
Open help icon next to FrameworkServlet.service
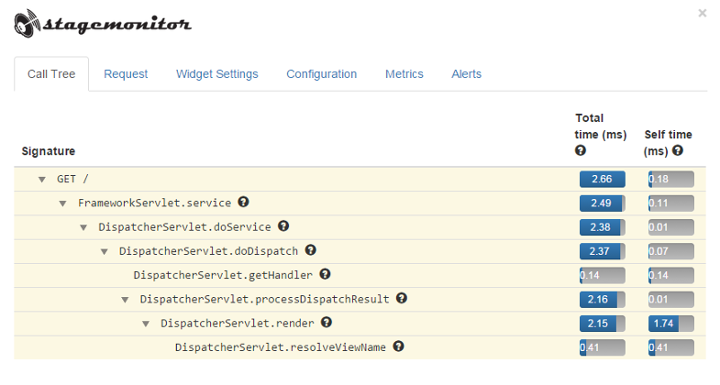[x=243, y=202]
